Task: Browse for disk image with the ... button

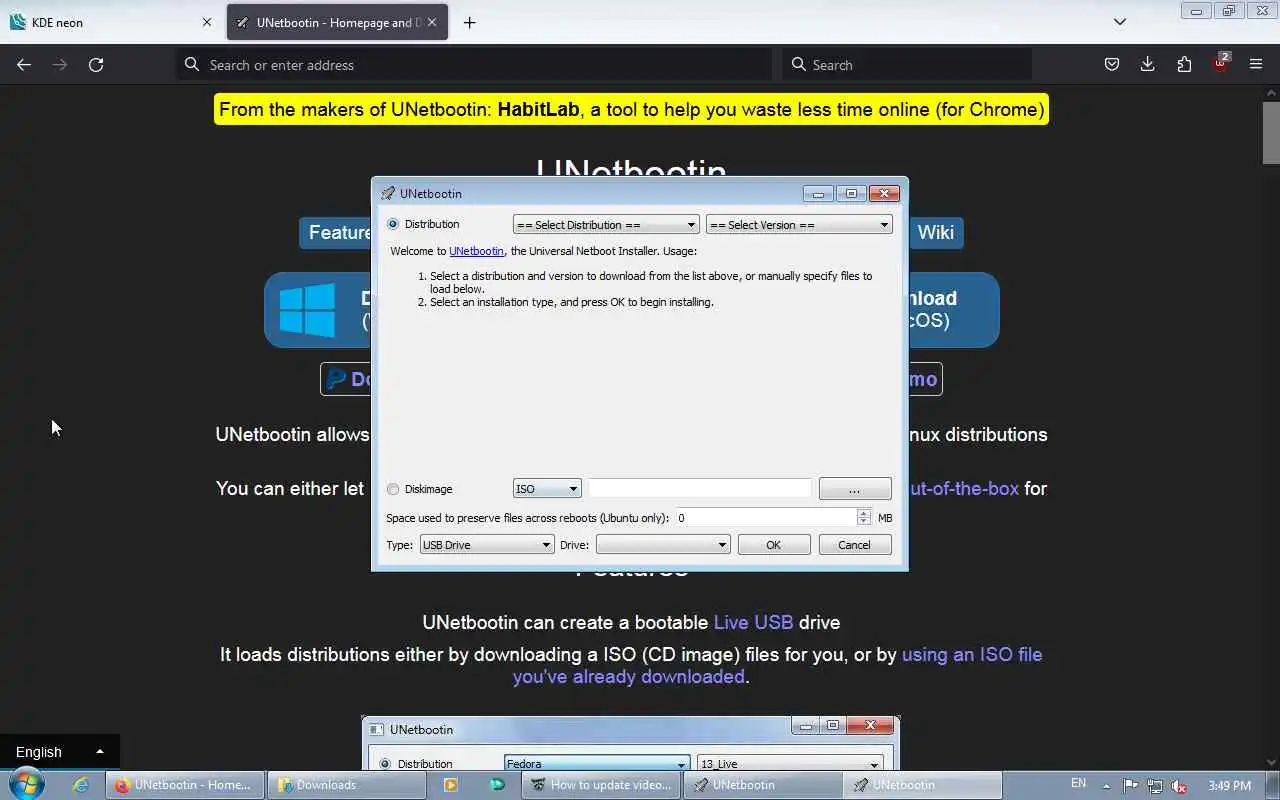Action: (x=855, y=489)
